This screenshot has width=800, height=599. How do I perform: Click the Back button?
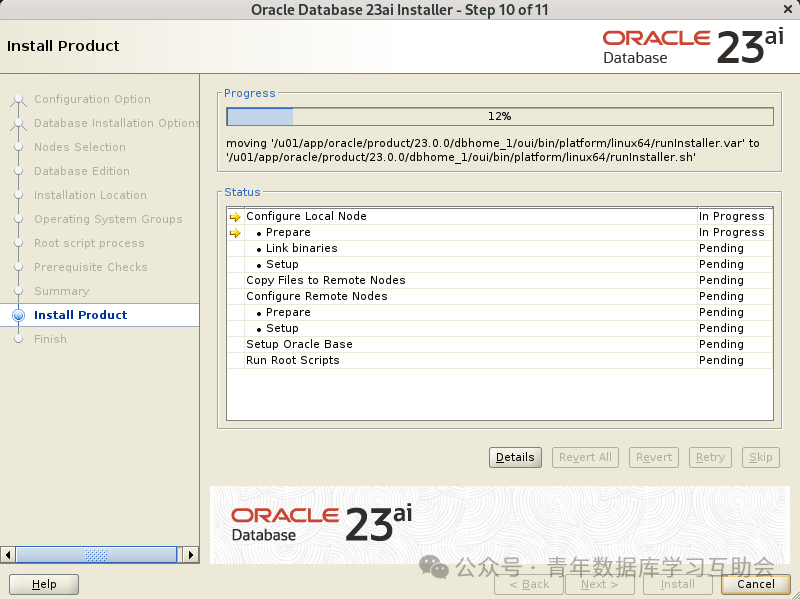tap(529, 584)
